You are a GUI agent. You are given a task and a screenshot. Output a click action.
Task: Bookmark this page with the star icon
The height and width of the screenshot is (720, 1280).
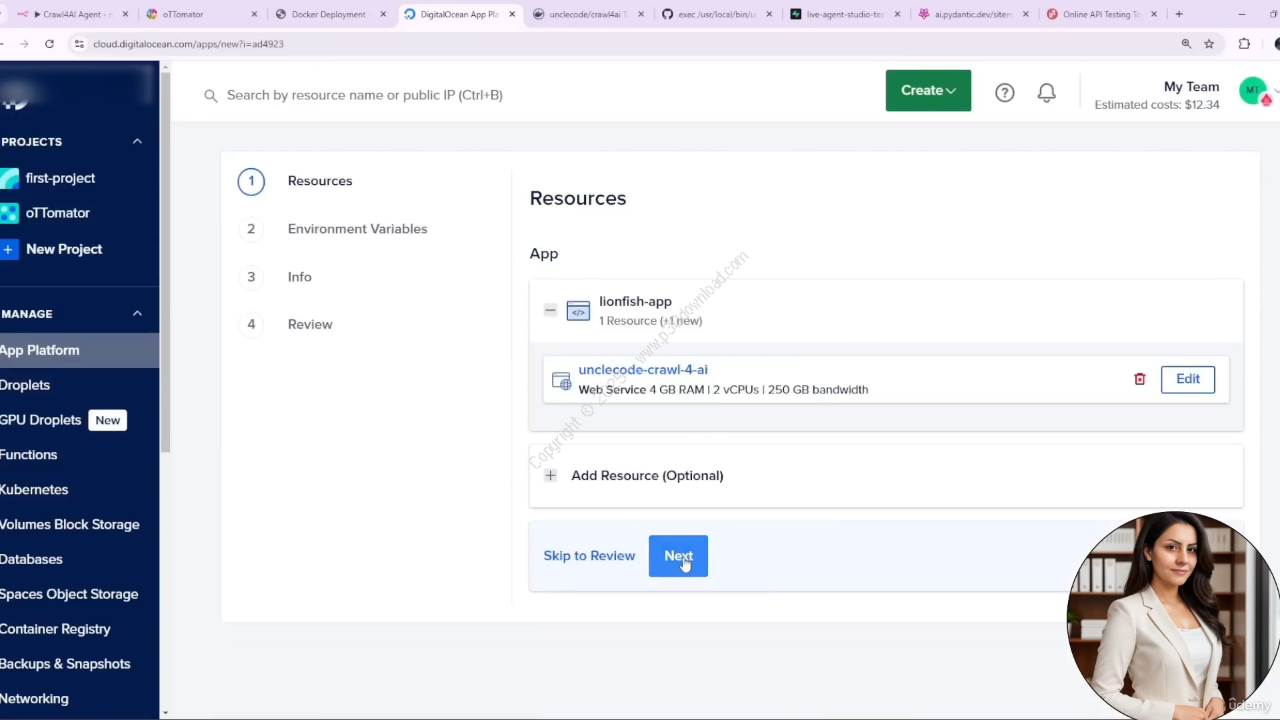1209,44
